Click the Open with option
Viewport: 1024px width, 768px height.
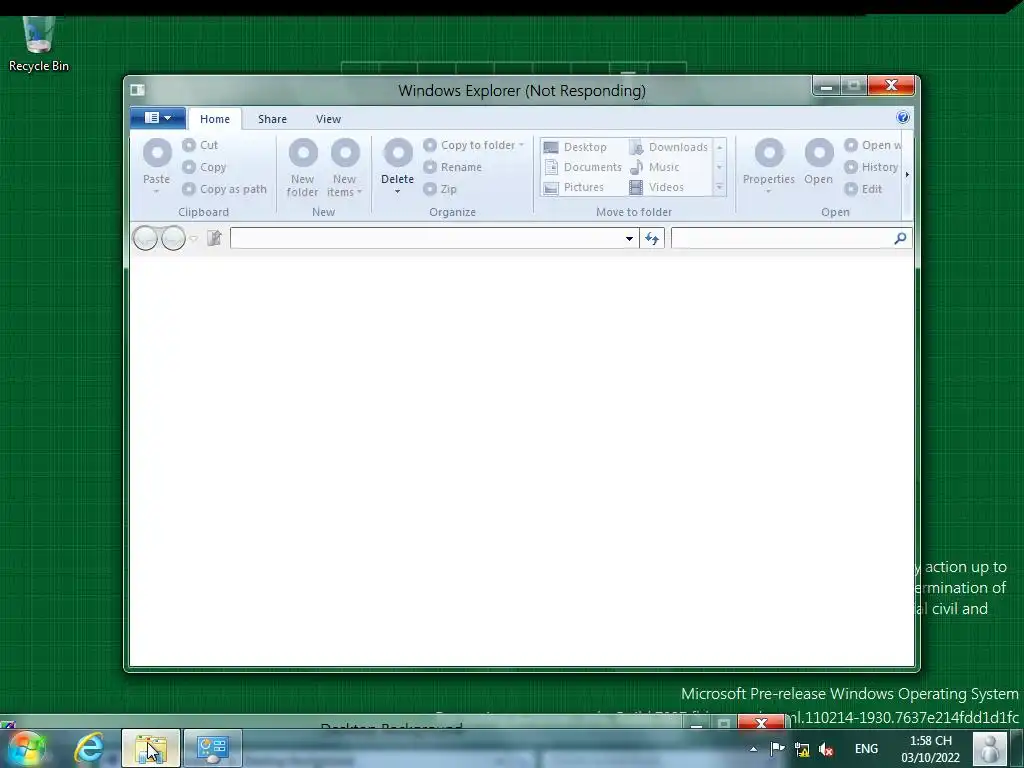tap(872, 145)
